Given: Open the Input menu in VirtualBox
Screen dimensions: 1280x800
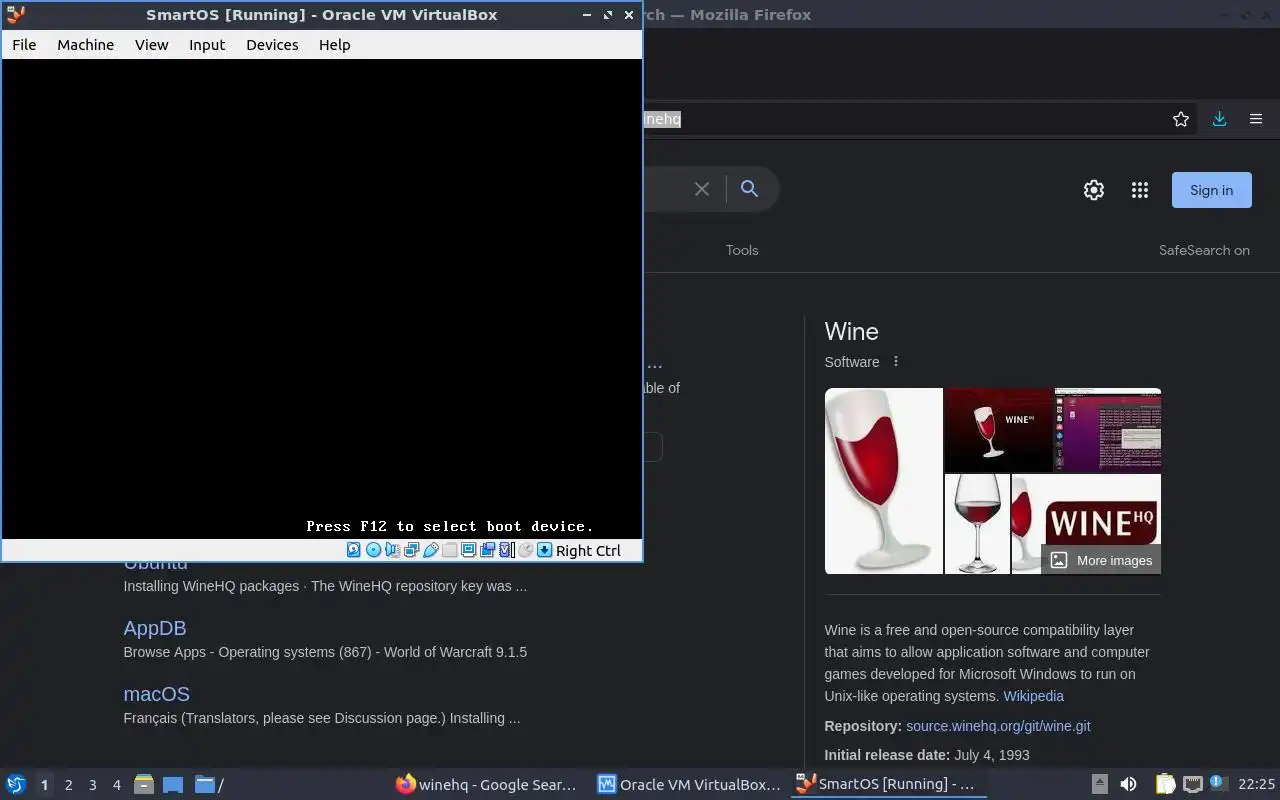Looking at the screenshot, I should (207, 45).
